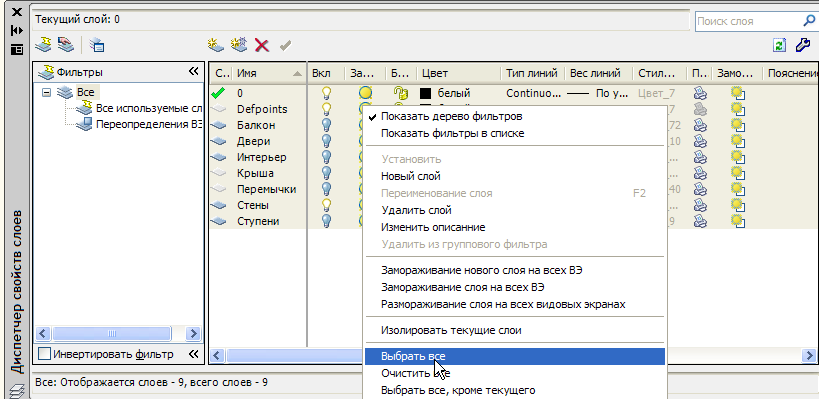Turn off Стены layer light bulb
The height and width of the screenshot is (399, 819).
(x=326, y=205)
